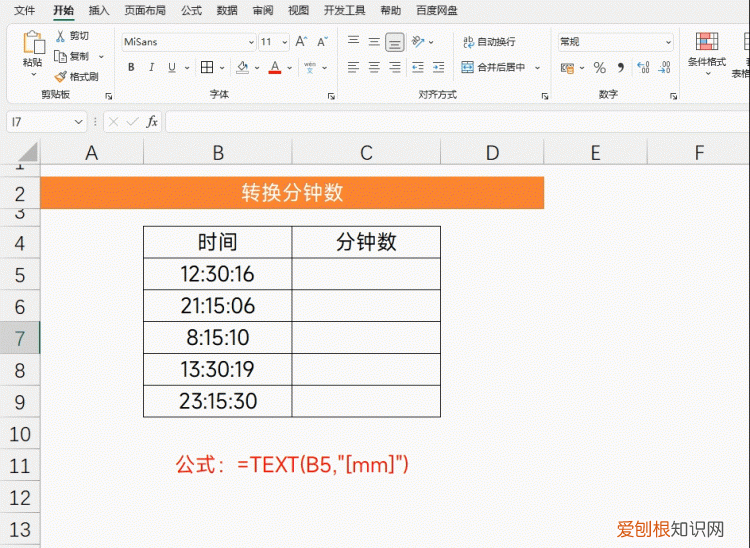Image resolution: width=750 pixels, height=548 pixels.
Task: Apply comma style number format
Action: click(x=621, y=67)
